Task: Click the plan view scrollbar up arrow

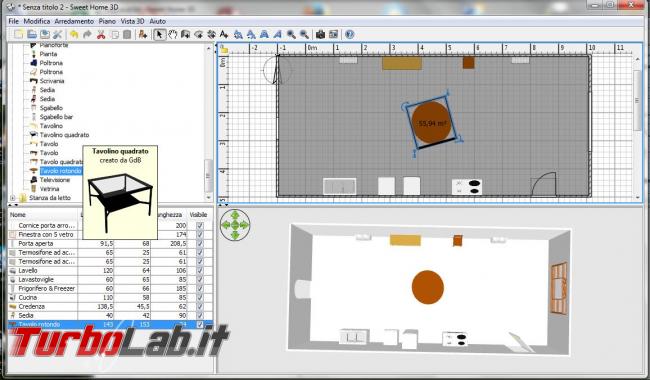Action: click(x=638, y=60)
